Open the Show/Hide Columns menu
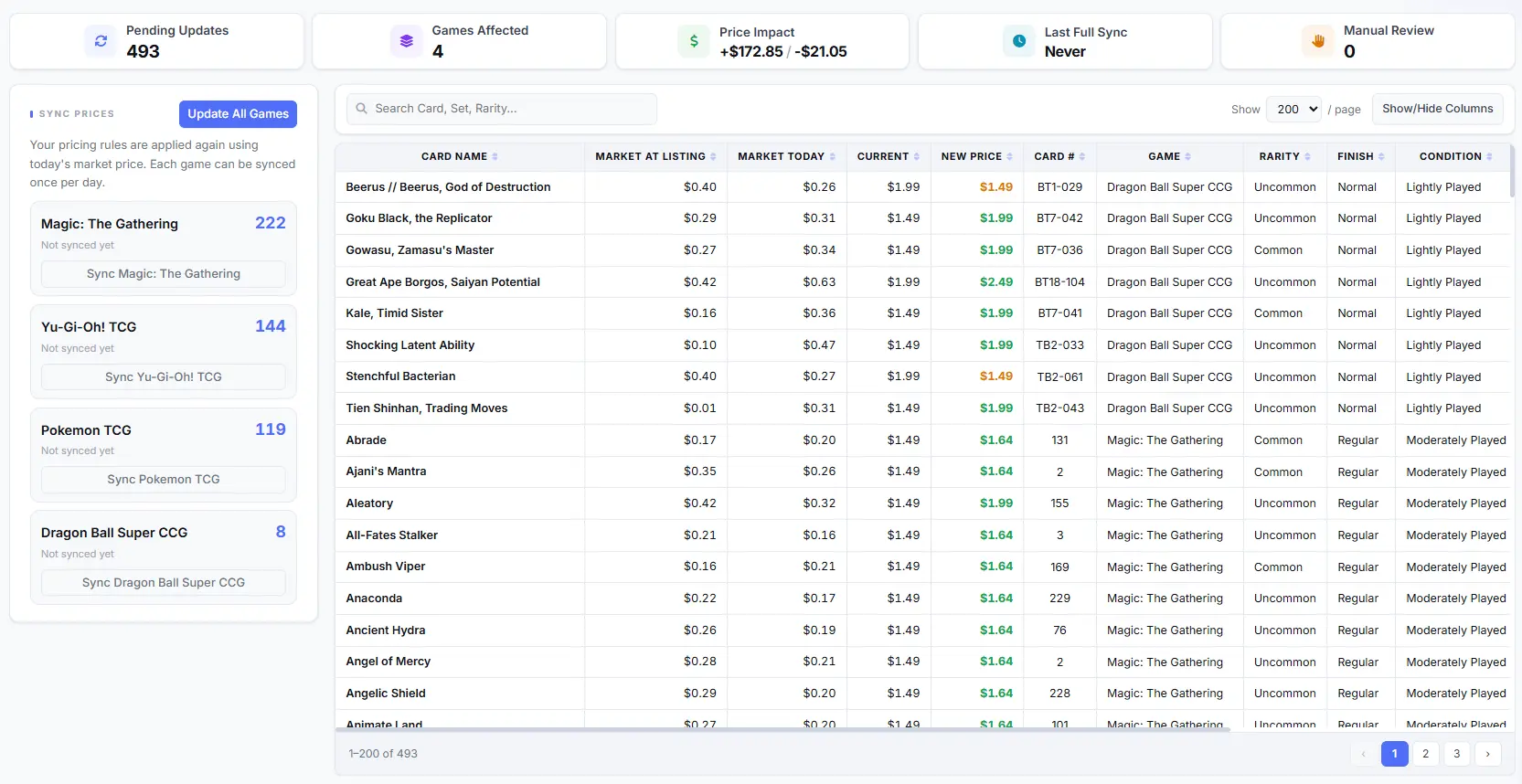The width and height of the screenshot is (1522, 784). coord(1437,109)
